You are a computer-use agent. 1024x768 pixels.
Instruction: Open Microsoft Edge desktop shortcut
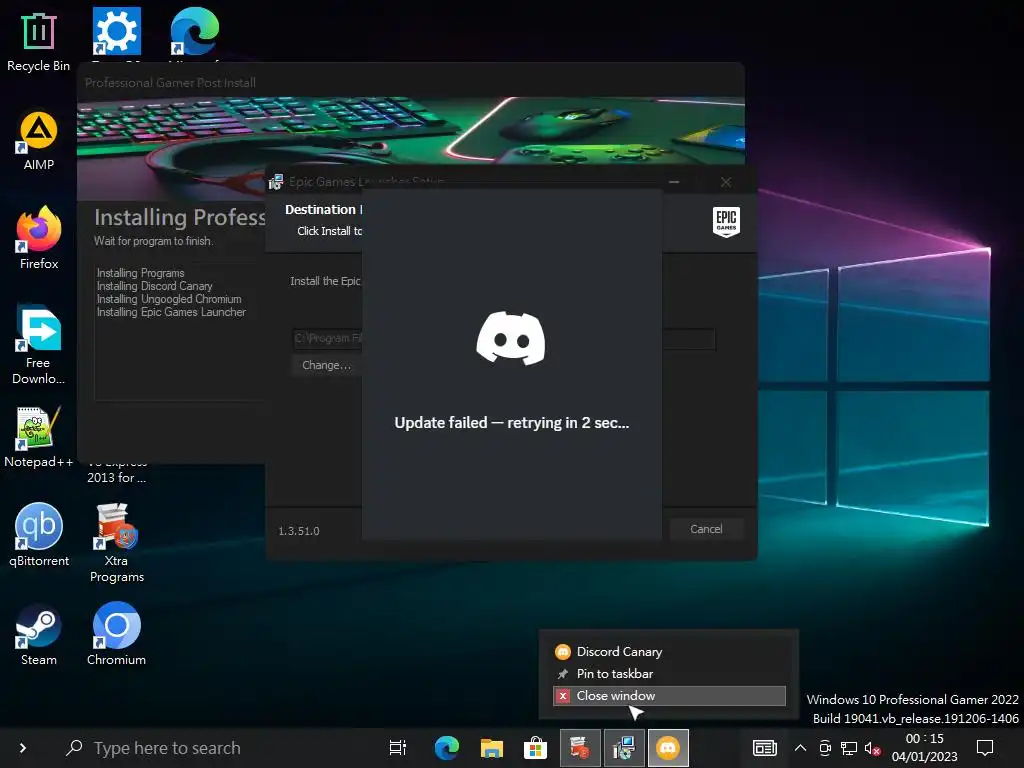[194, 31]
